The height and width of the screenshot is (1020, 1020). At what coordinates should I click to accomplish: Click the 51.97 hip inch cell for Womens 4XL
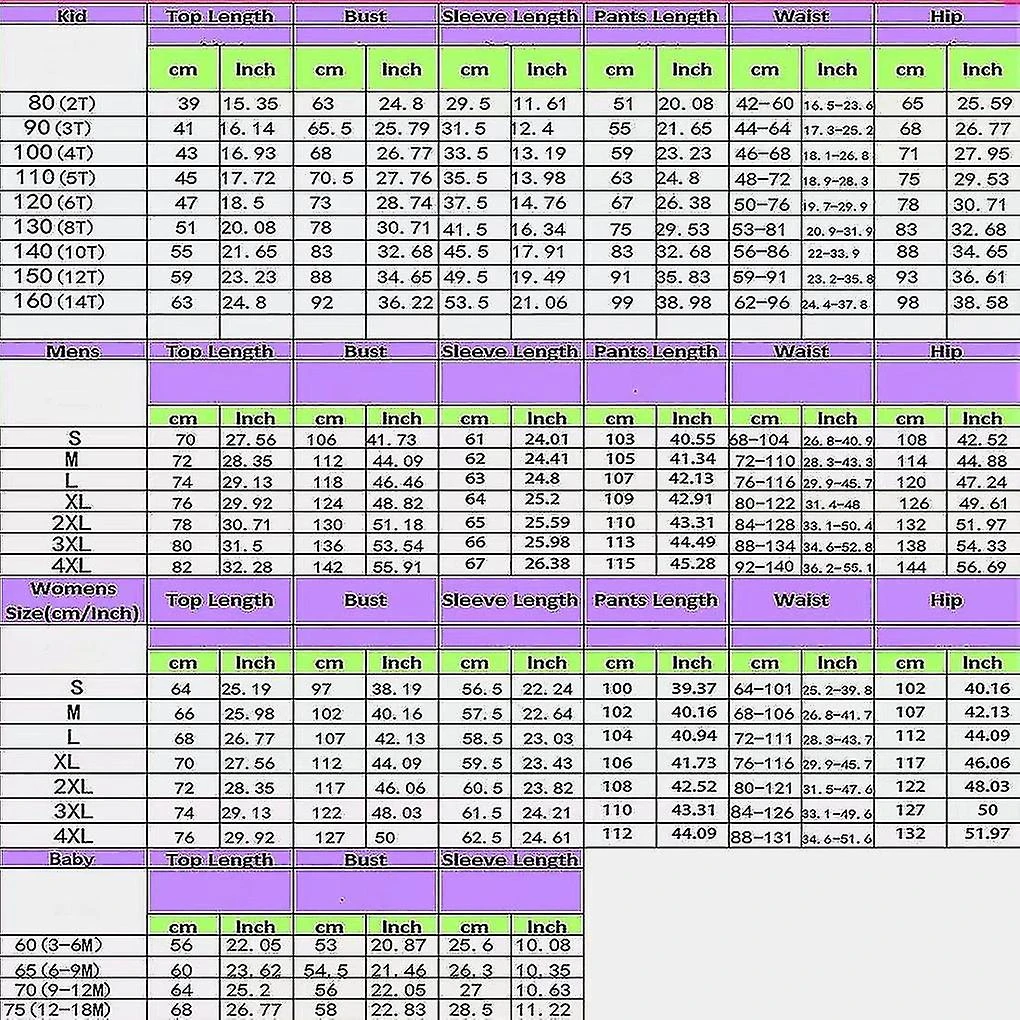click(981, 835)
